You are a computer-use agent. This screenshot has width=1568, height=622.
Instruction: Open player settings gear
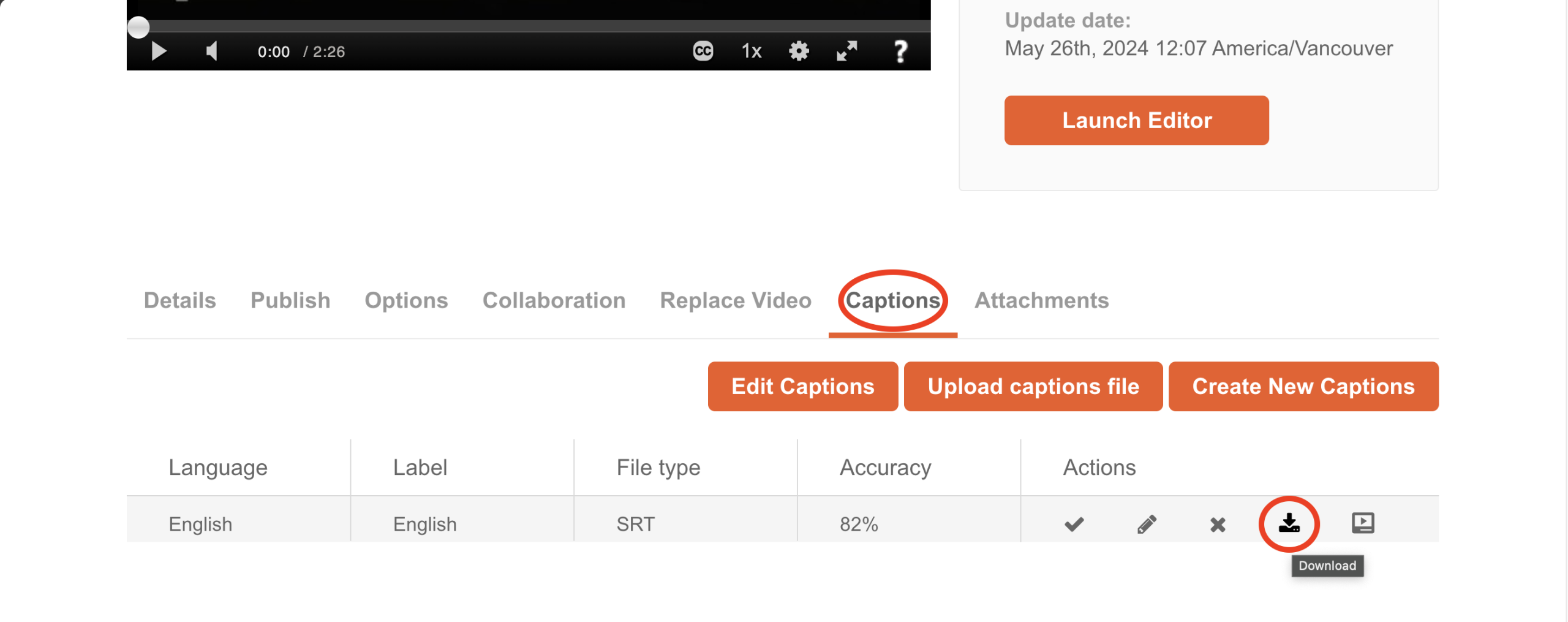[x=799, y=51]
